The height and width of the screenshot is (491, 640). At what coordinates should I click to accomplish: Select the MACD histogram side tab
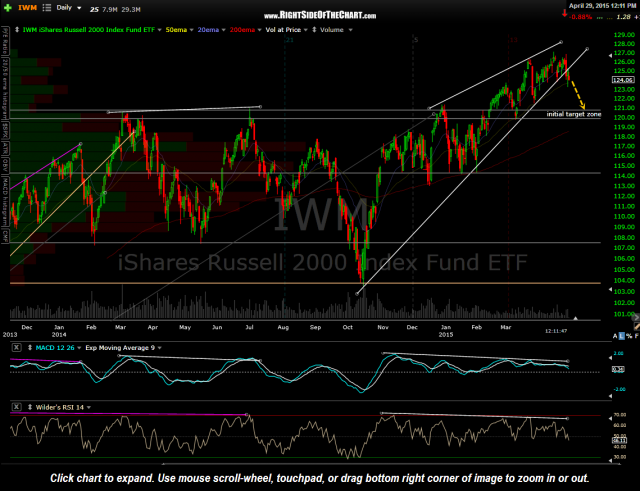(x=5, y=201)
